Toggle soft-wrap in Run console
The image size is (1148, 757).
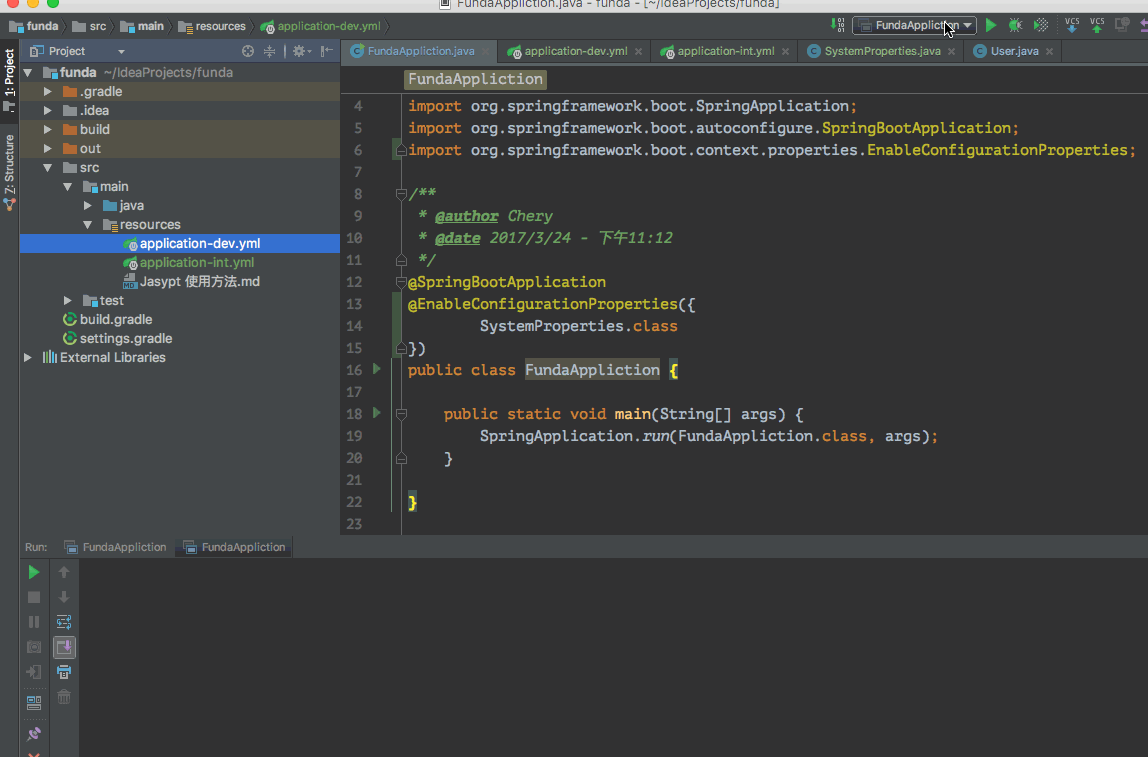(64, 622)
